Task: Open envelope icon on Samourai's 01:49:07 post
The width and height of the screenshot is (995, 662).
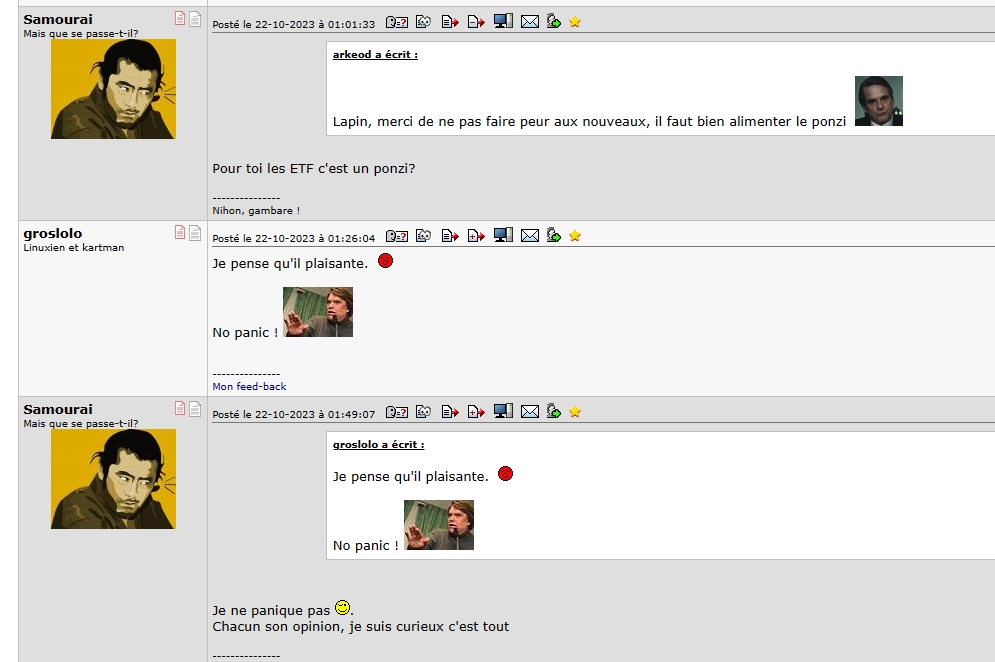Action: pos(530,412)
